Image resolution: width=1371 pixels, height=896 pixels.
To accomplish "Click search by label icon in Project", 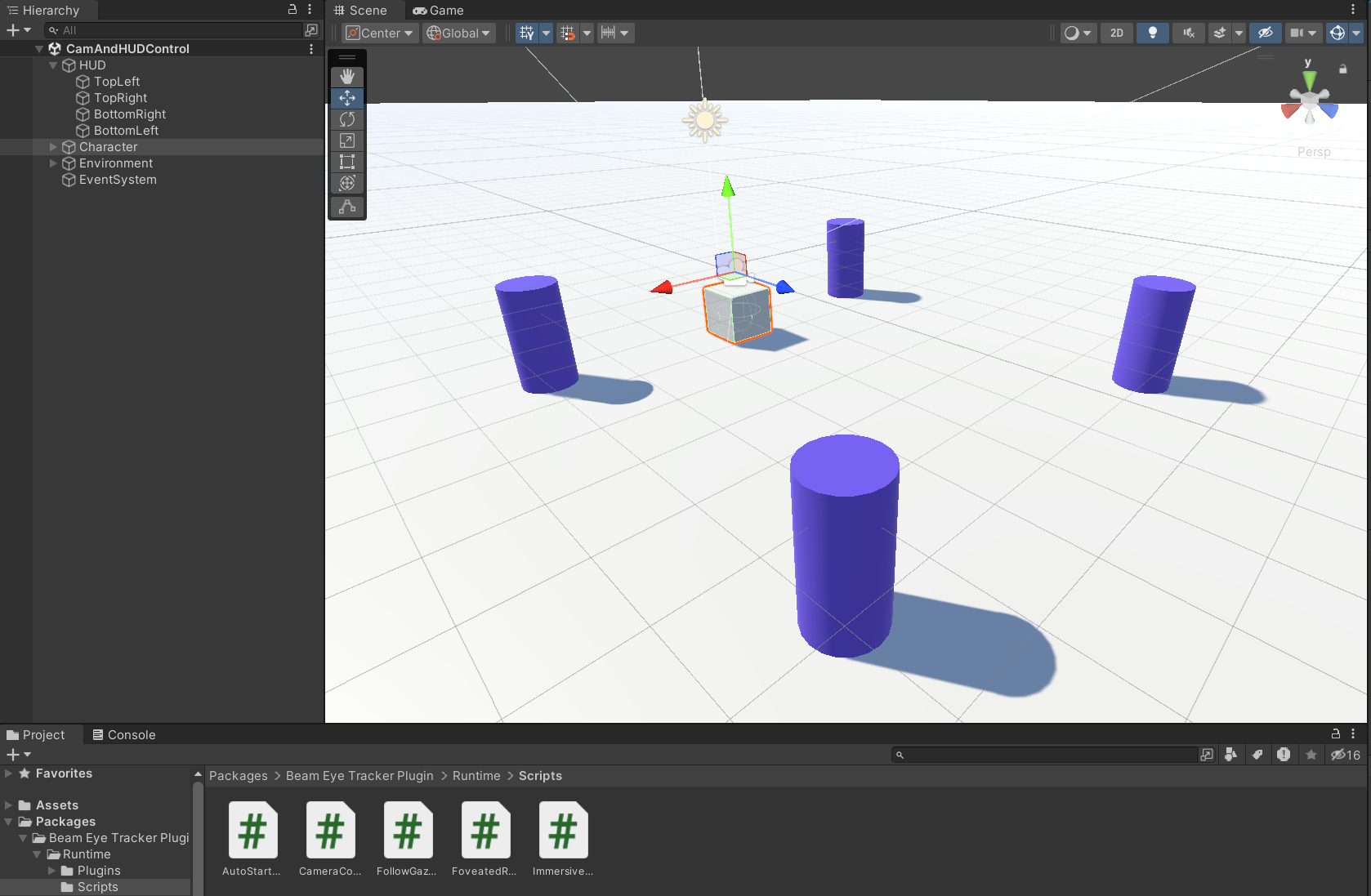I will [x=1257, y=755].
